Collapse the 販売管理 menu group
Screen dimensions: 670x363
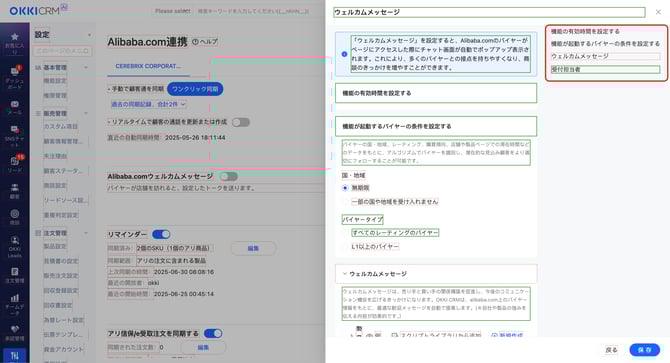(x=85, y=114)
